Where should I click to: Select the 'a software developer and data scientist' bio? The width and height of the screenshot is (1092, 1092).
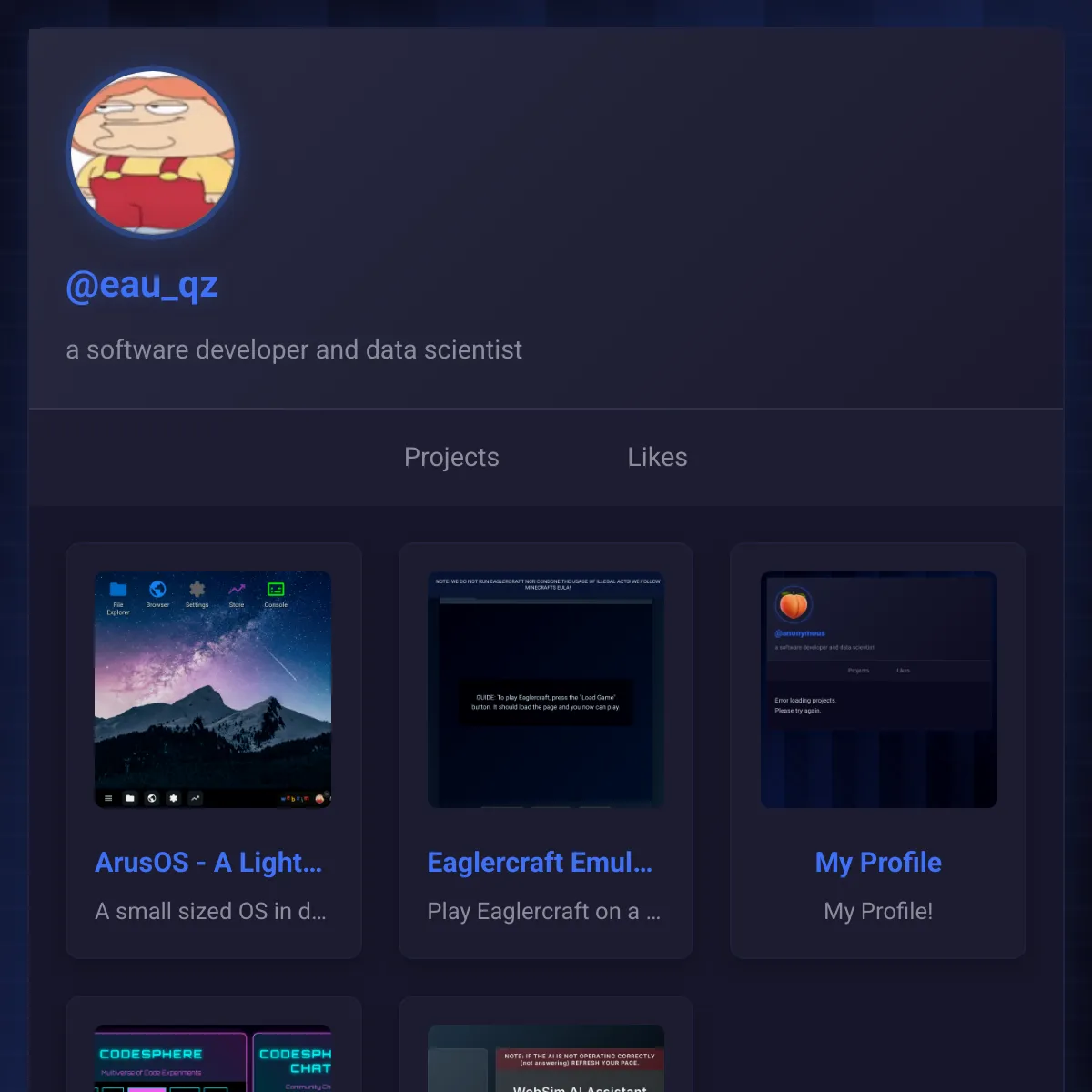(294, 349)
